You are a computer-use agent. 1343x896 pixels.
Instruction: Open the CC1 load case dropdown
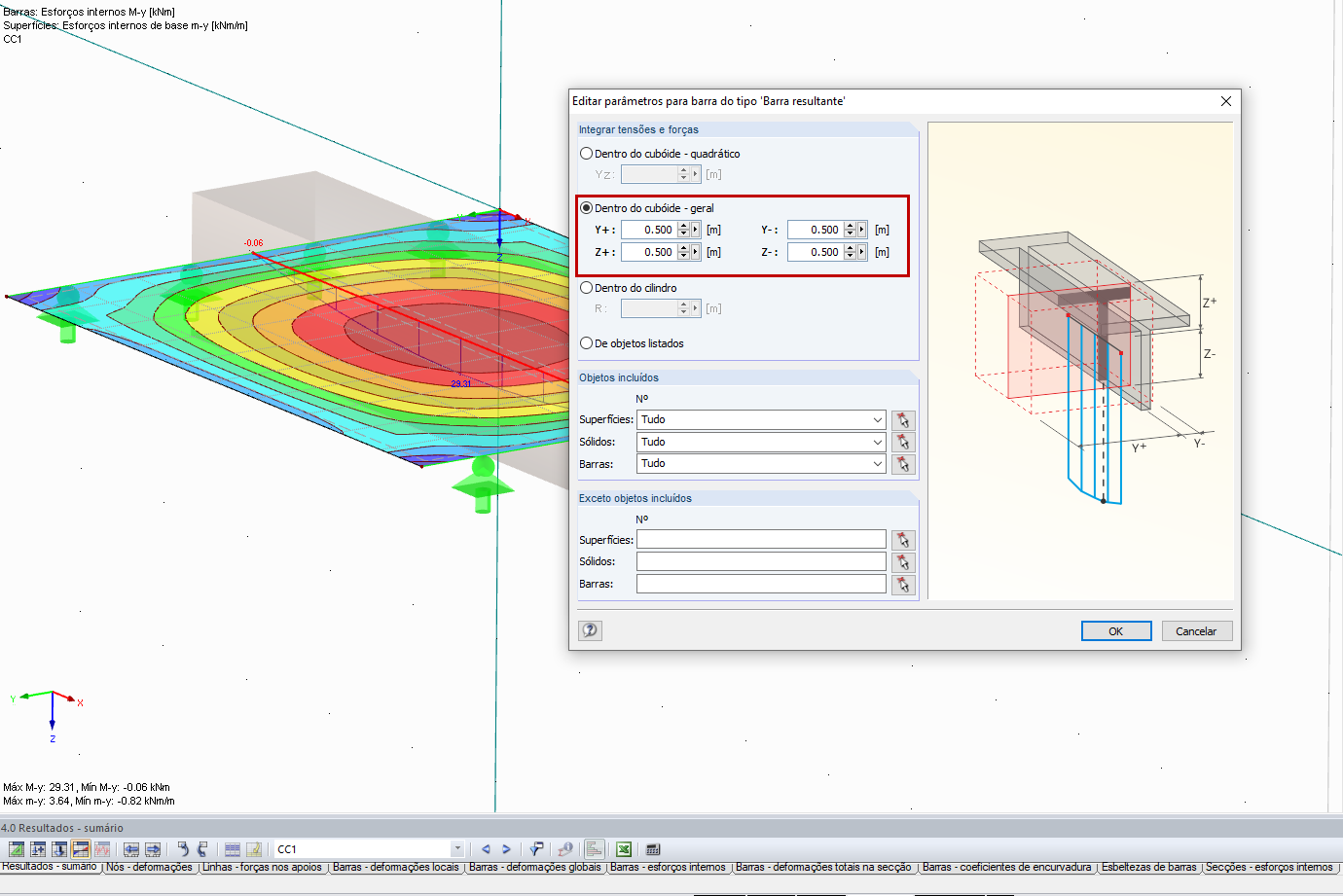(x=457, y=849)
